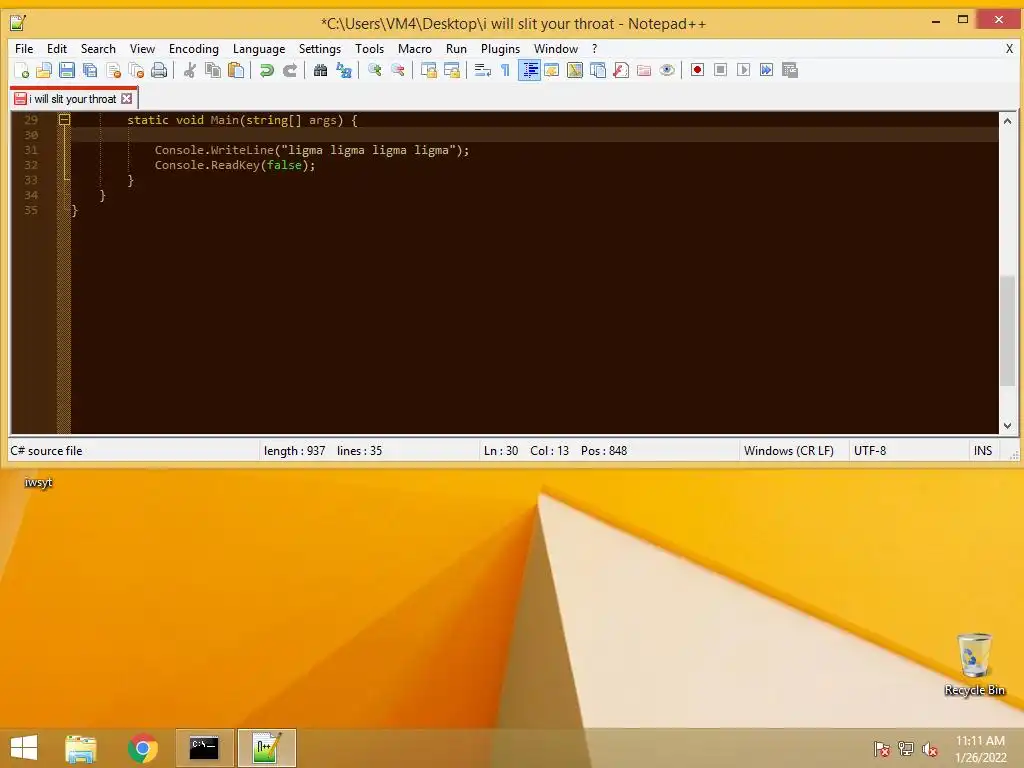Open the User Defined Language dialog icon

[x=552, y=70]
